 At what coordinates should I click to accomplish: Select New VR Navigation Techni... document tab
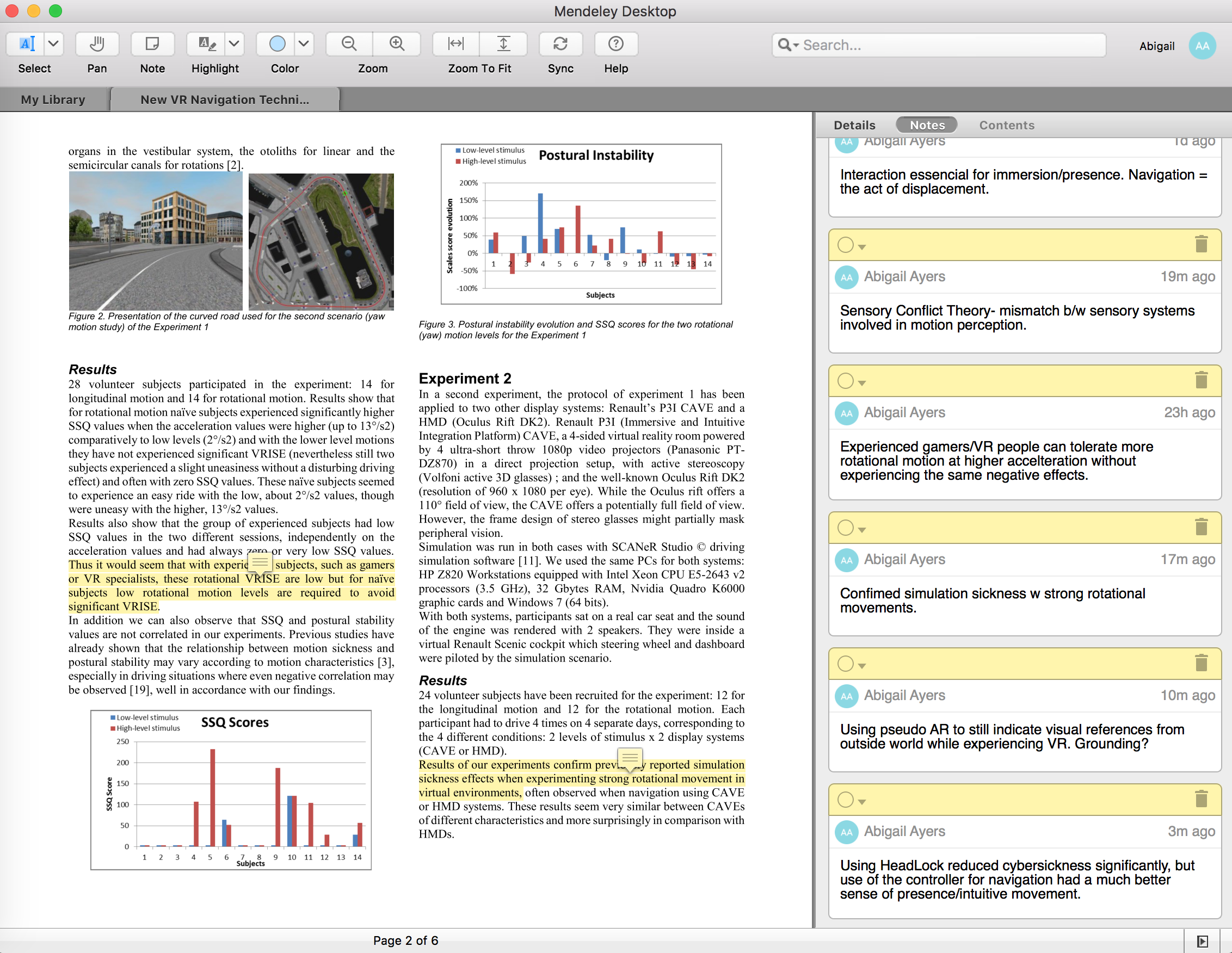tap(225, 100)
